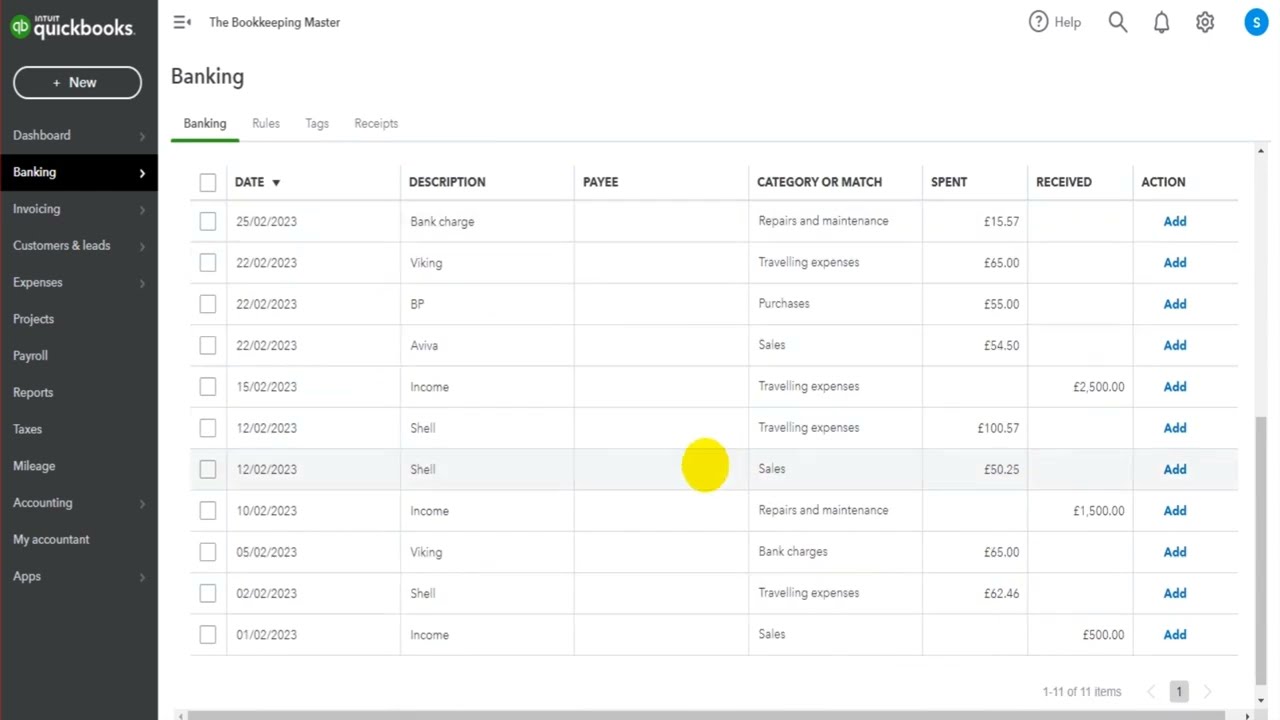
Task: Expand the Invoicing sidebar chevron
Action: click(x=142, y=210)
